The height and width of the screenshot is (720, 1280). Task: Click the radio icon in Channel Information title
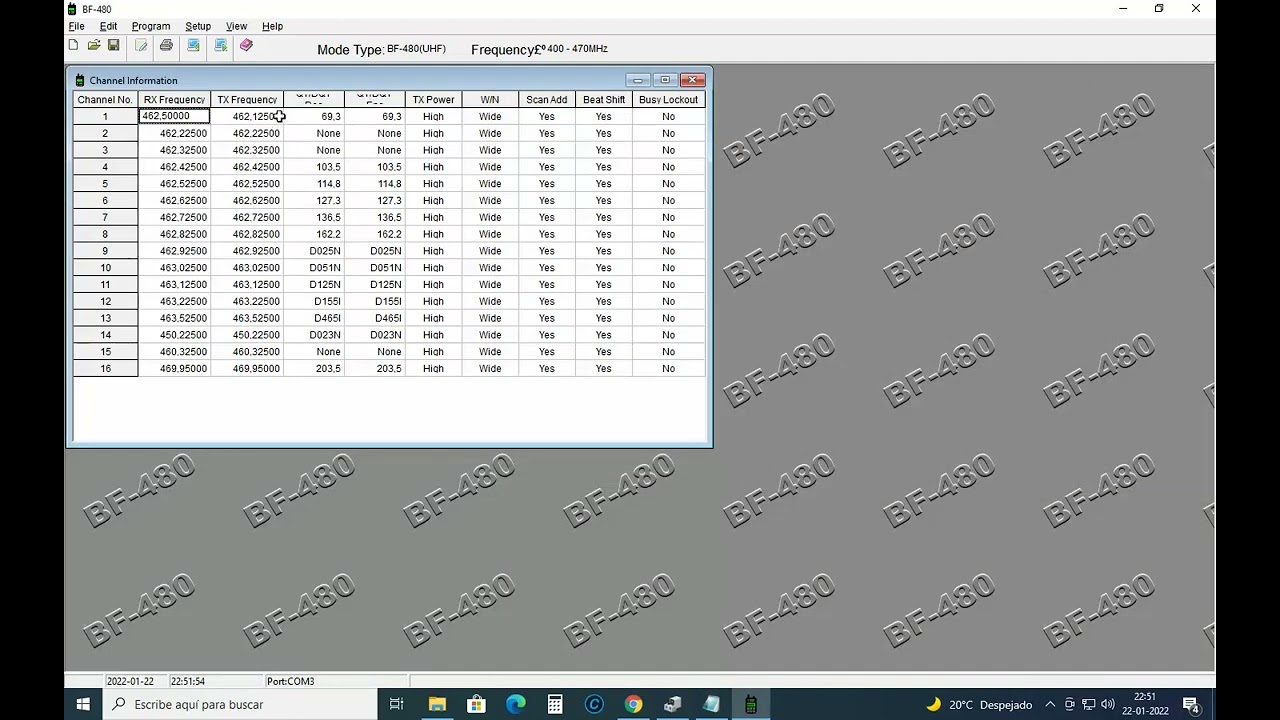point(80,80)
